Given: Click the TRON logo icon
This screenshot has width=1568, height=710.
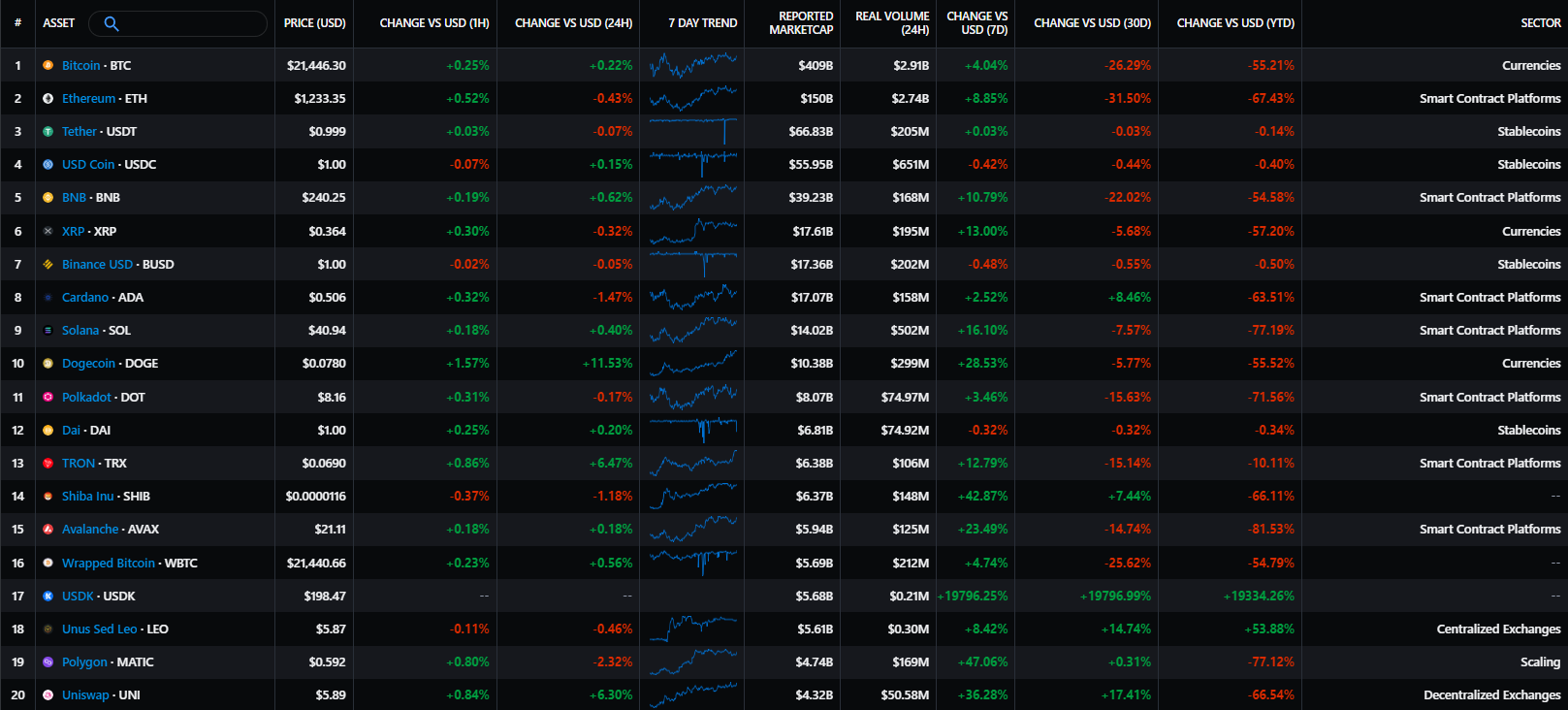Looking at the screenshot, I should click(48, 464).
